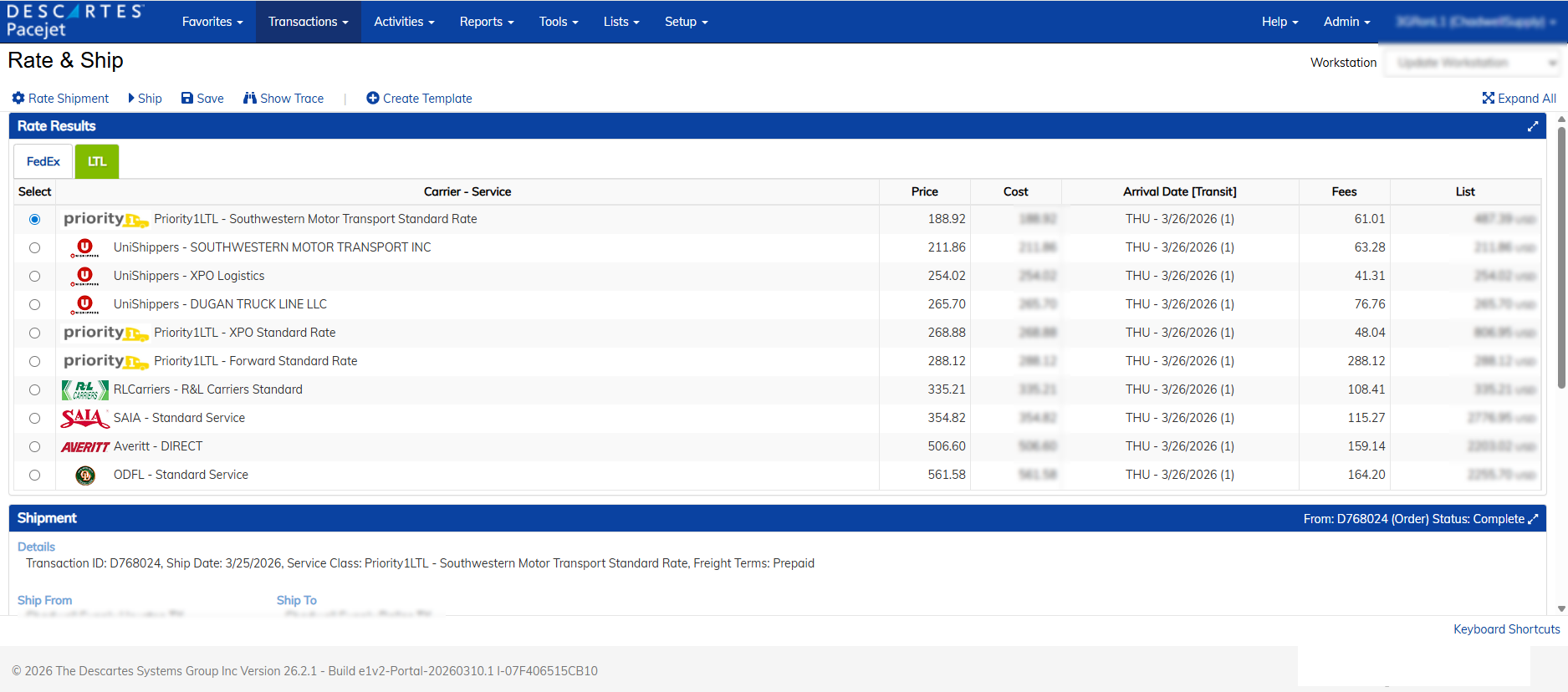Click the scrollbar down arrow

coord(1561,609)
